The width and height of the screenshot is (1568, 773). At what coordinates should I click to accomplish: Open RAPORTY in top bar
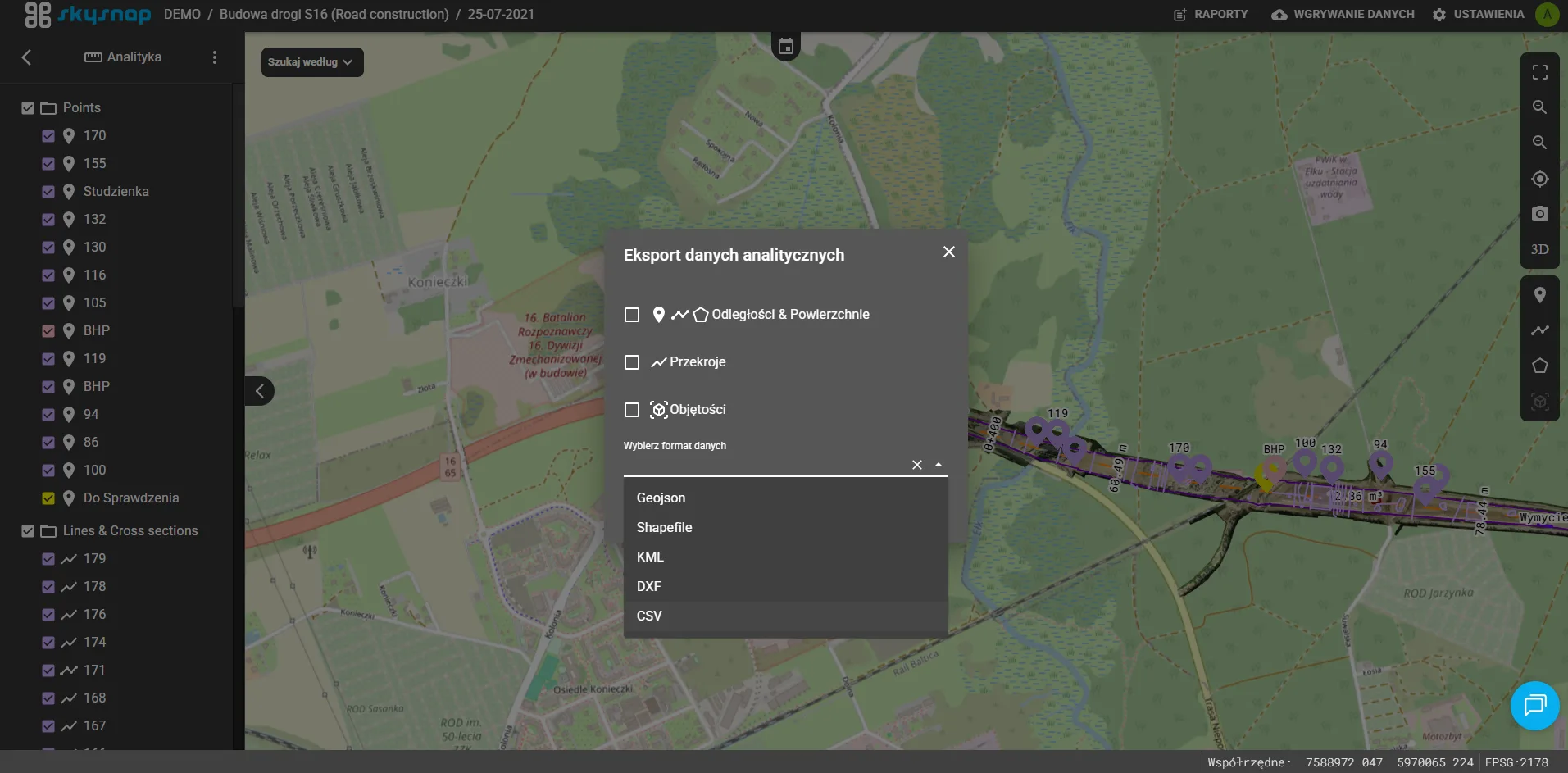pyautogui.click(x=1211, y=14)
